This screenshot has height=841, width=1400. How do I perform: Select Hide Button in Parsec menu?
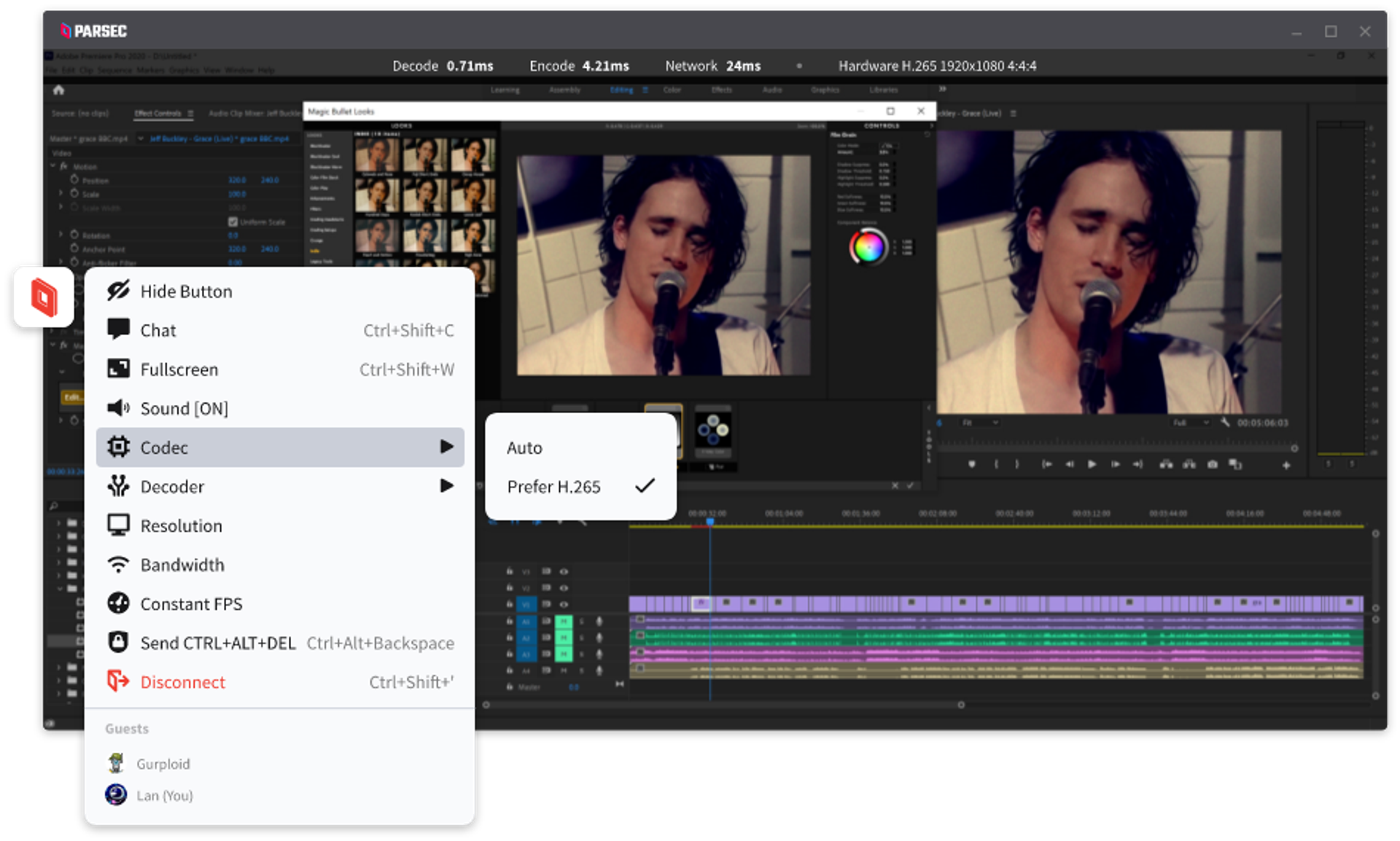[x=280, y=291]
